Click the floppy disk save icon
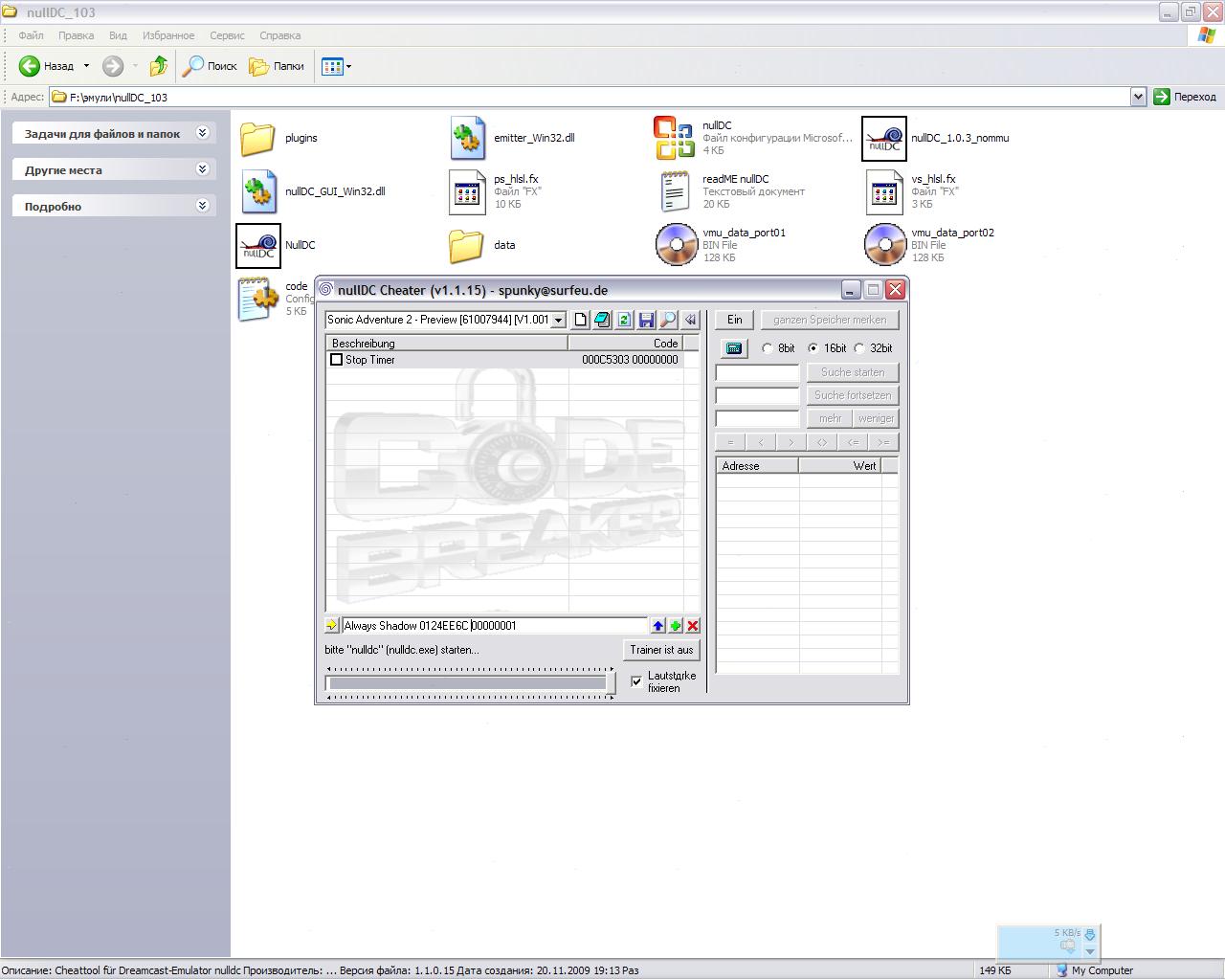1225x980 pixels. pyautogui.click(x=646, y=320)
